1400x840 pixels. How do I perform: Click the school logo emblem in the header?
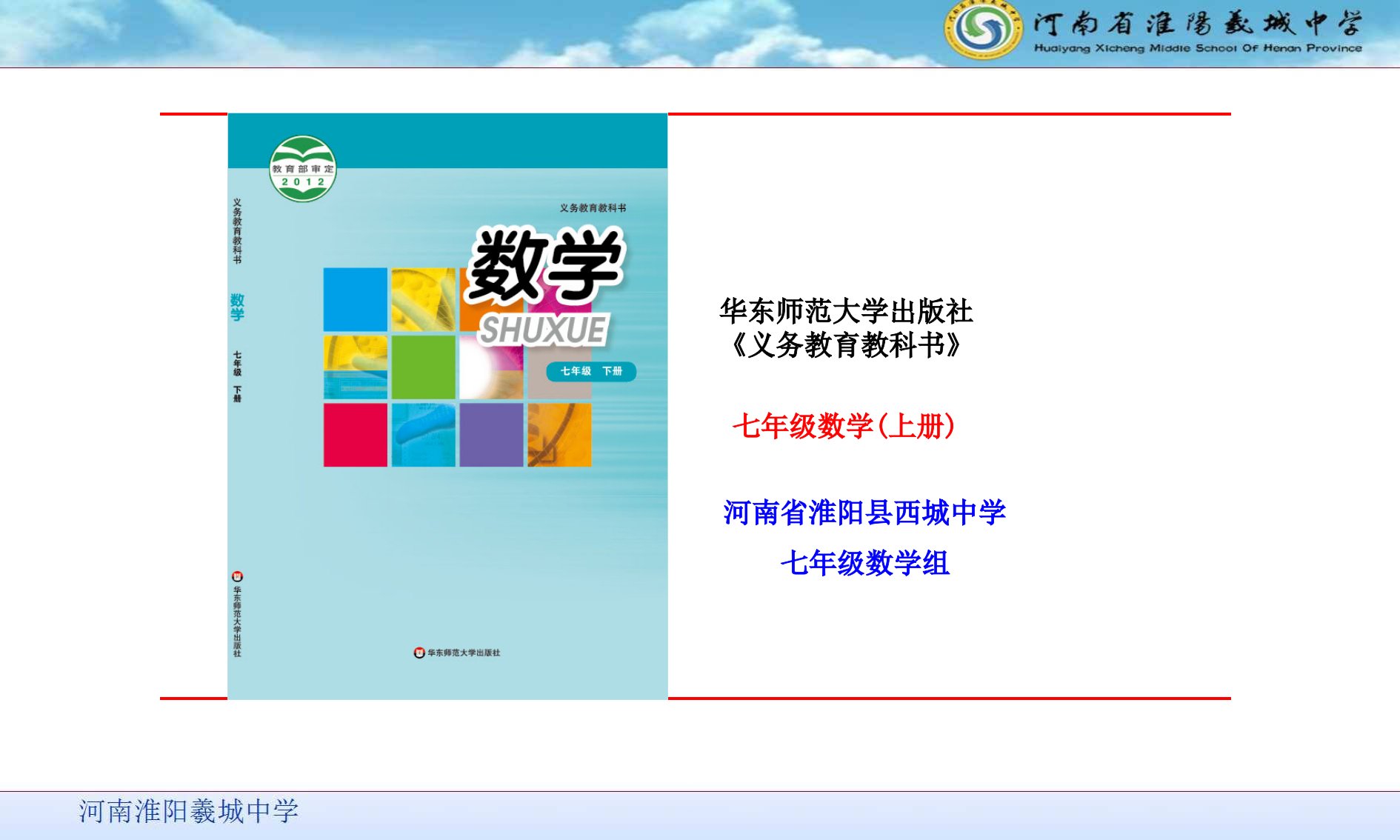click(983, 30)
